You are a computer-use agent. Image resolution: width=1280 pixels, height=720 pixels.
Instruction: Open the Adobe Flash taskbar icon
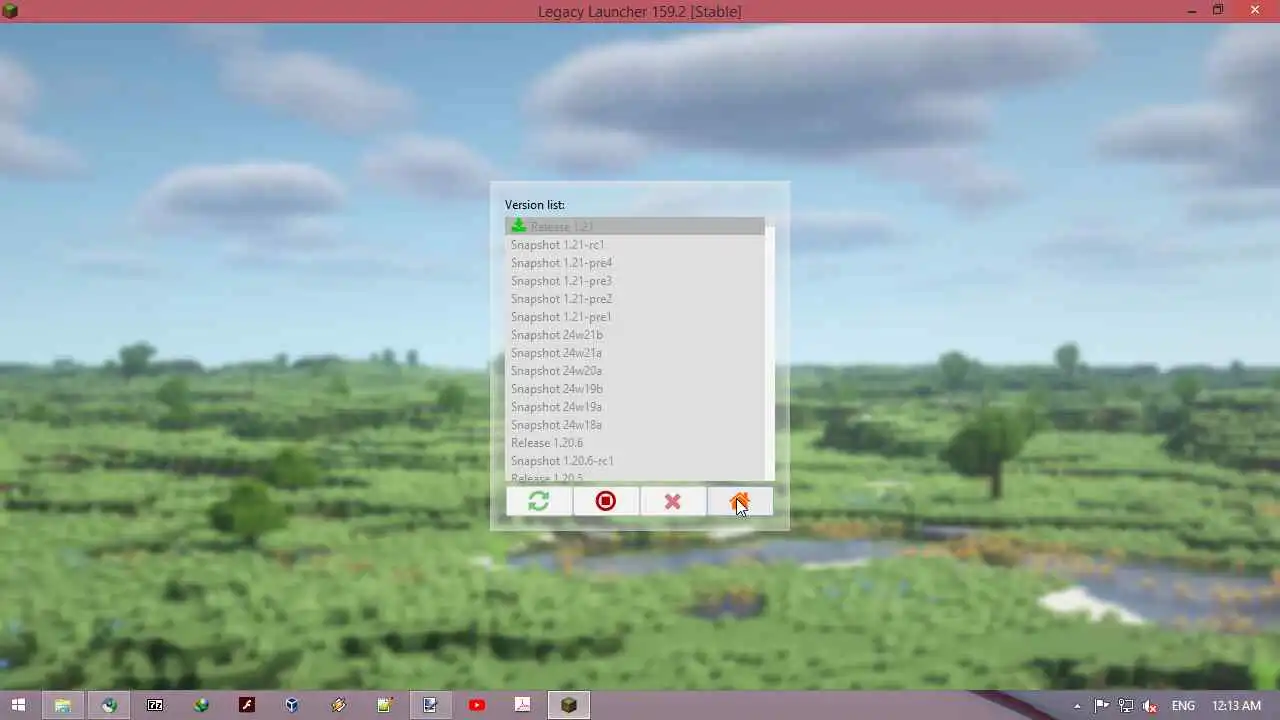(x=247, y=705)
